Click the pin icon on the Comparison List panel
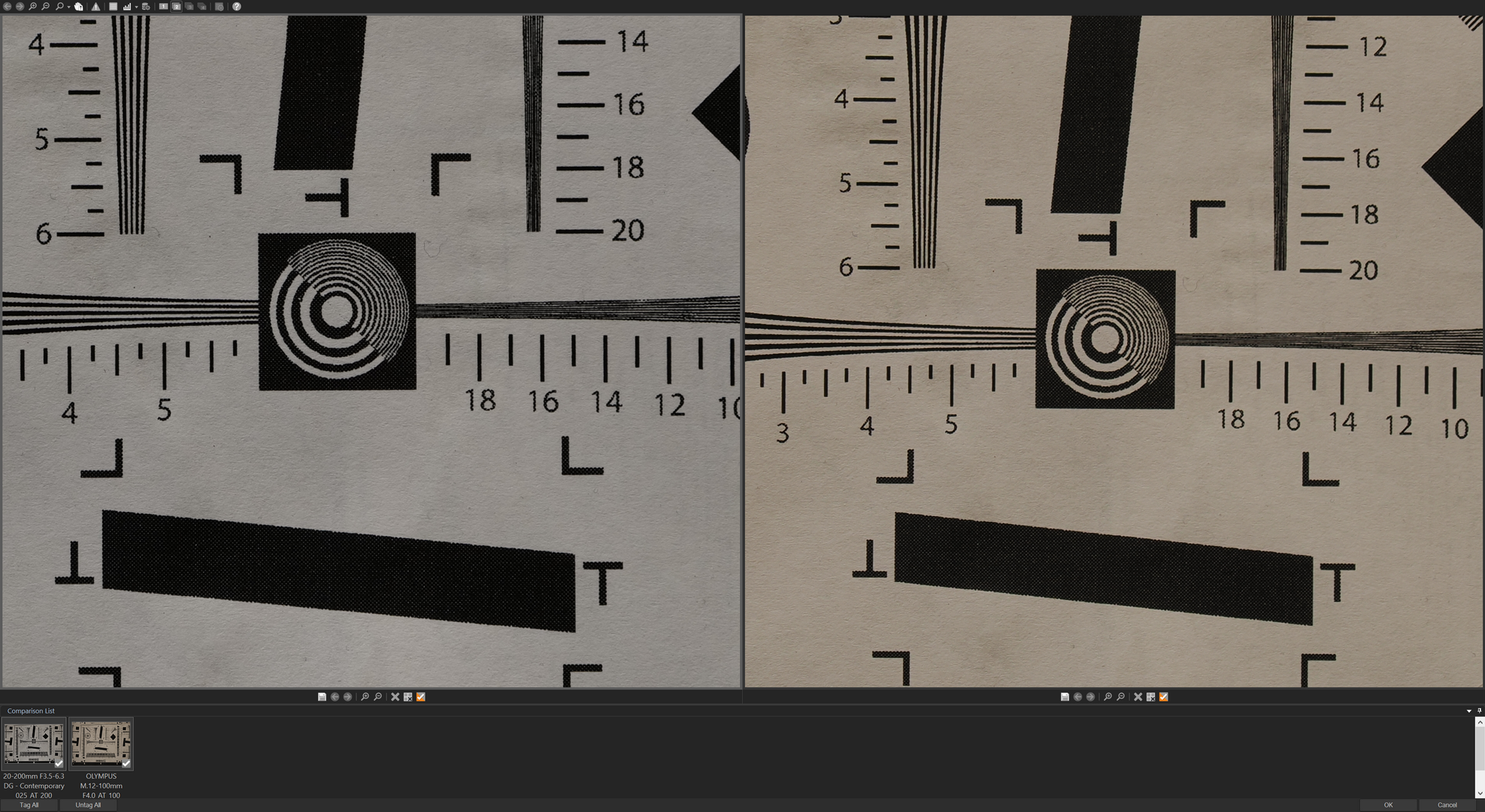 (1478, 710)
